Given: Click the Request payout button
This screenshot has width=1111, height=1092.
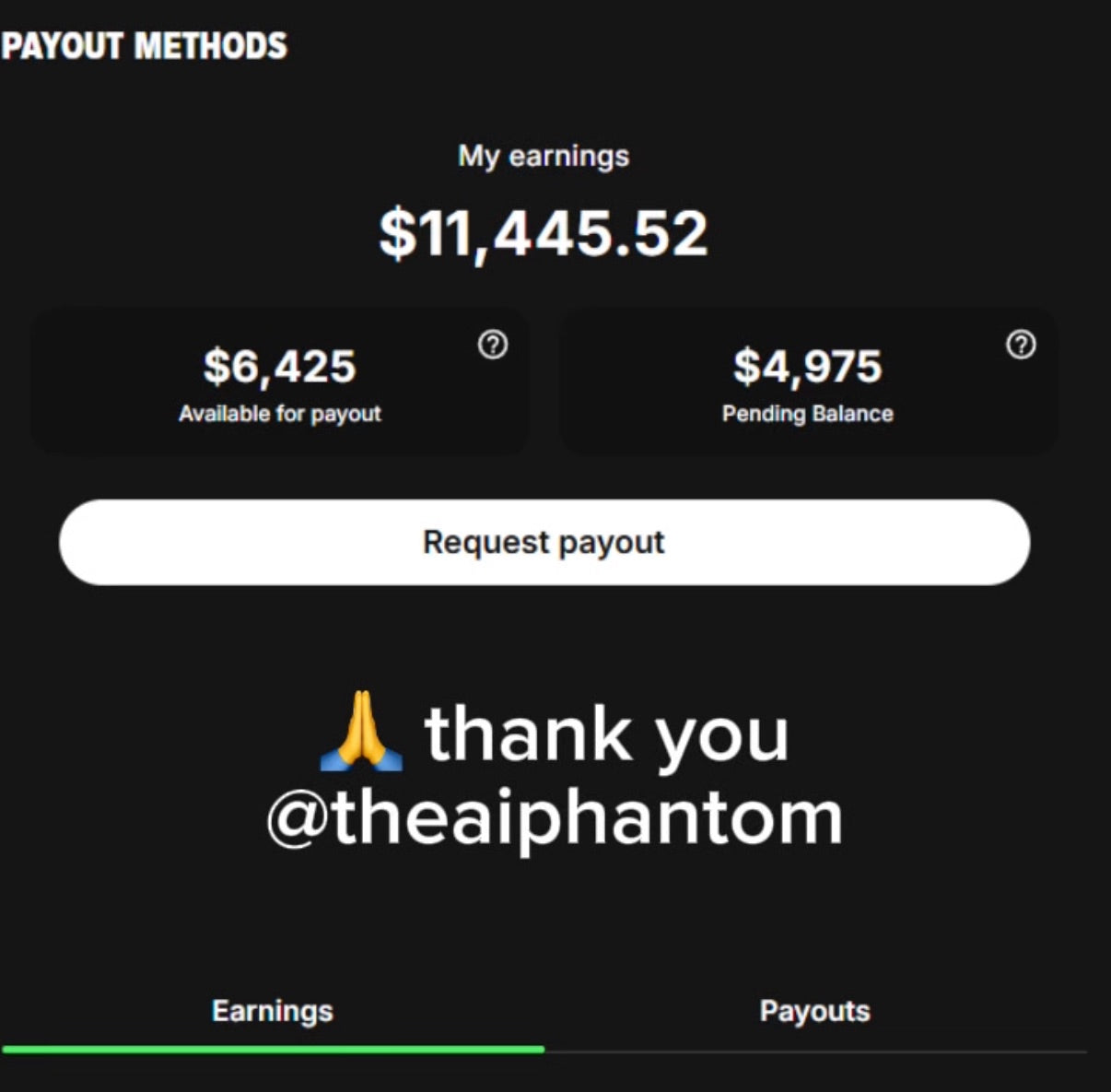Looking at the screenshot, I should (x=544, y=542).
